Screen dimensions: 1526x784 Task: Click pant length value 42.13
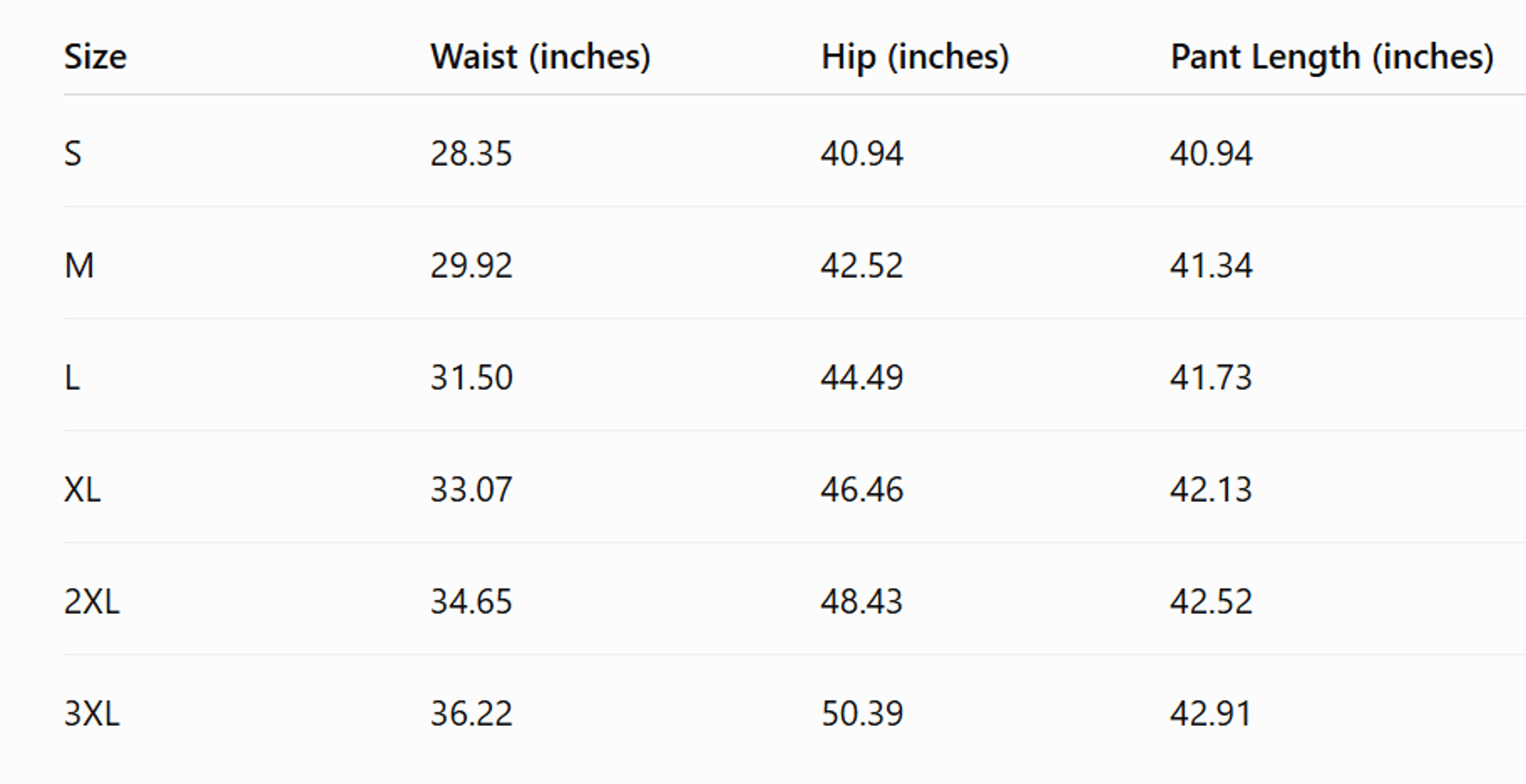pyautogui.click(x=1211, y=489)
